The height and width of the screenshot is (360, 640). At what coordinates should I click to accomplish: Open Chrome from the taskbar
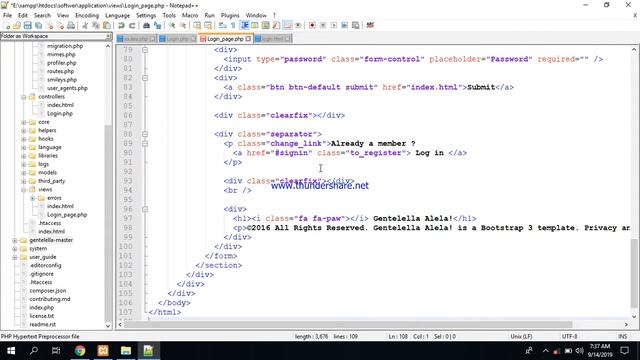[x=80, y=351]
